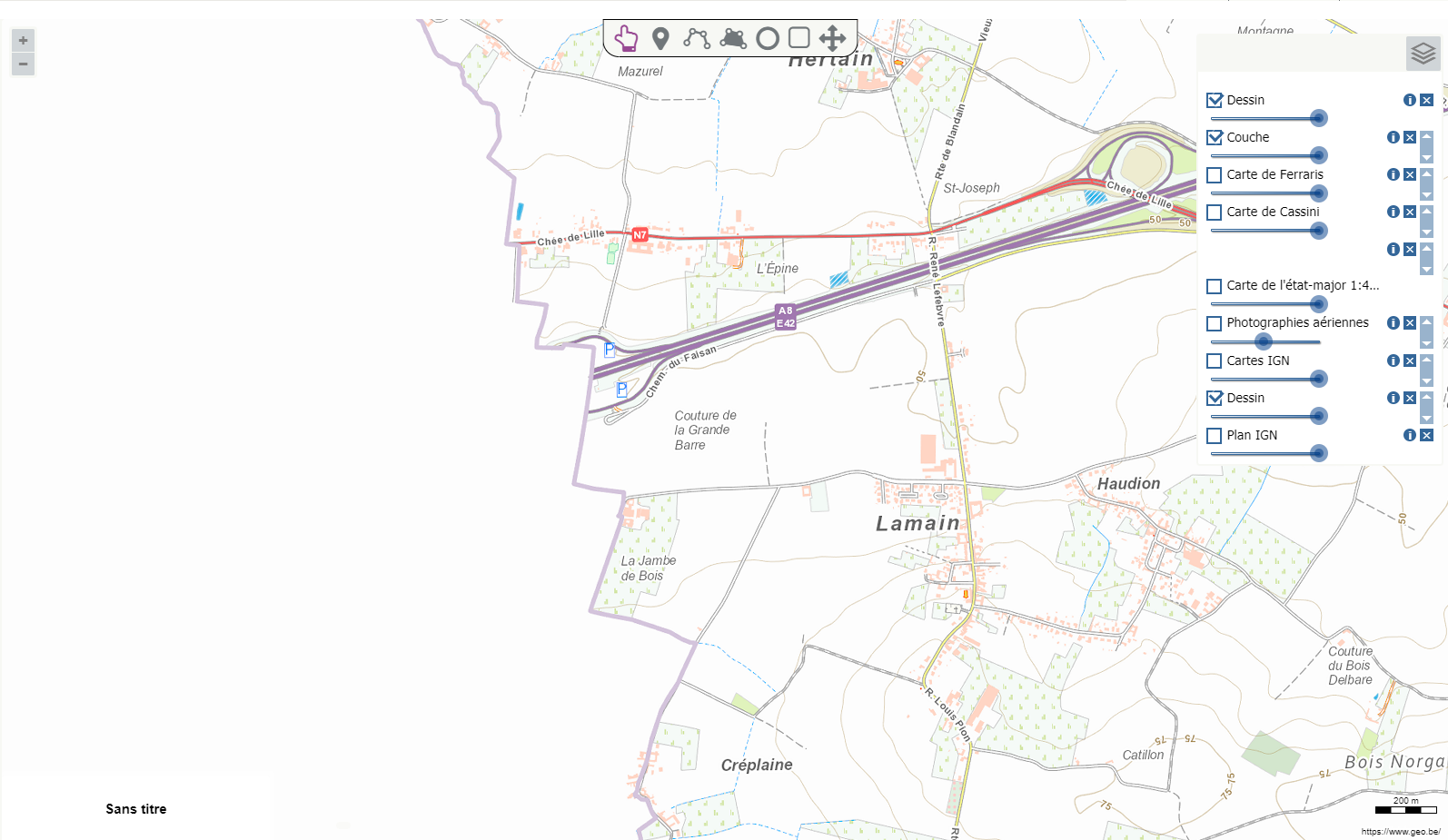The height and width of the screenshot is (840, 1448).
Task: Remove Dessin layer listed above Couche
Action: [x=1427, y=100]
